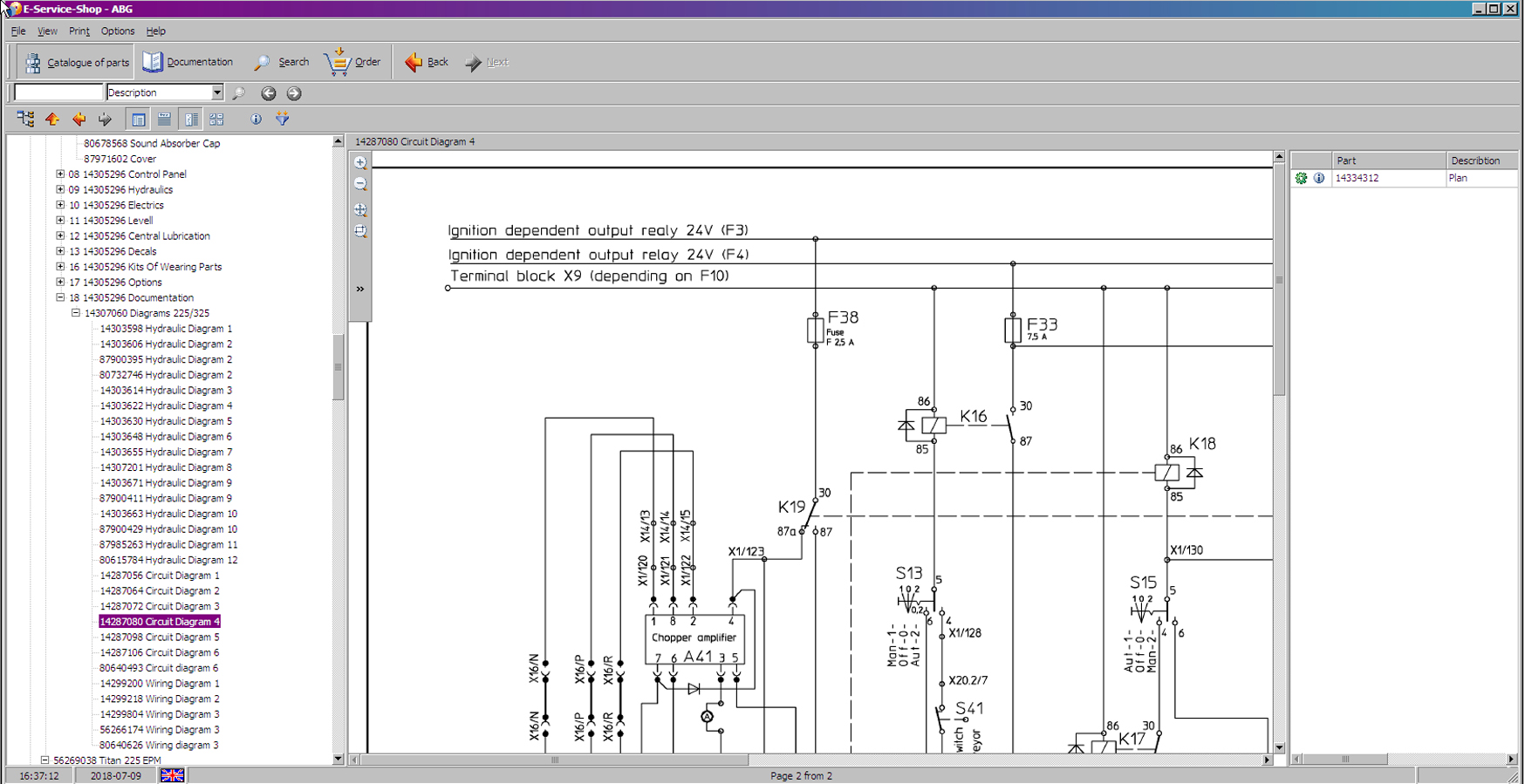
Task: Click into the search text field
Action: 58,92
